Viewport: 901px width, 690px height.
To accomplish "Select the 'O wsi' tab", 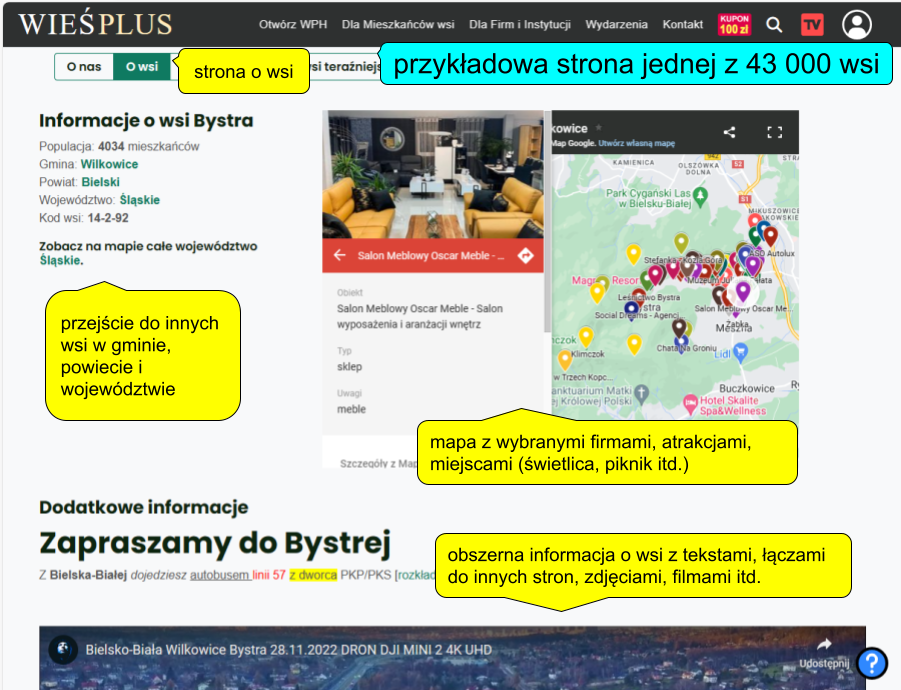I will (141, 67).
